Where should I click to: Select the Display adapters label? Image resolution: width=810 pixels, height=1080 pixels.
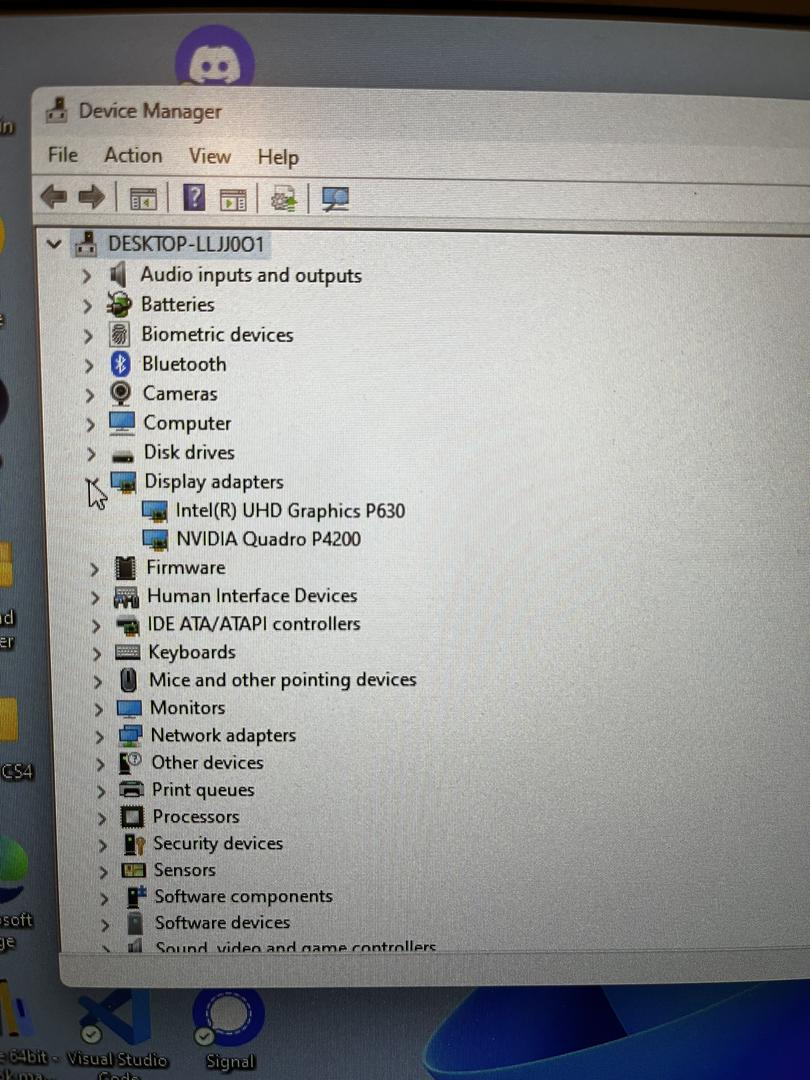214,481
